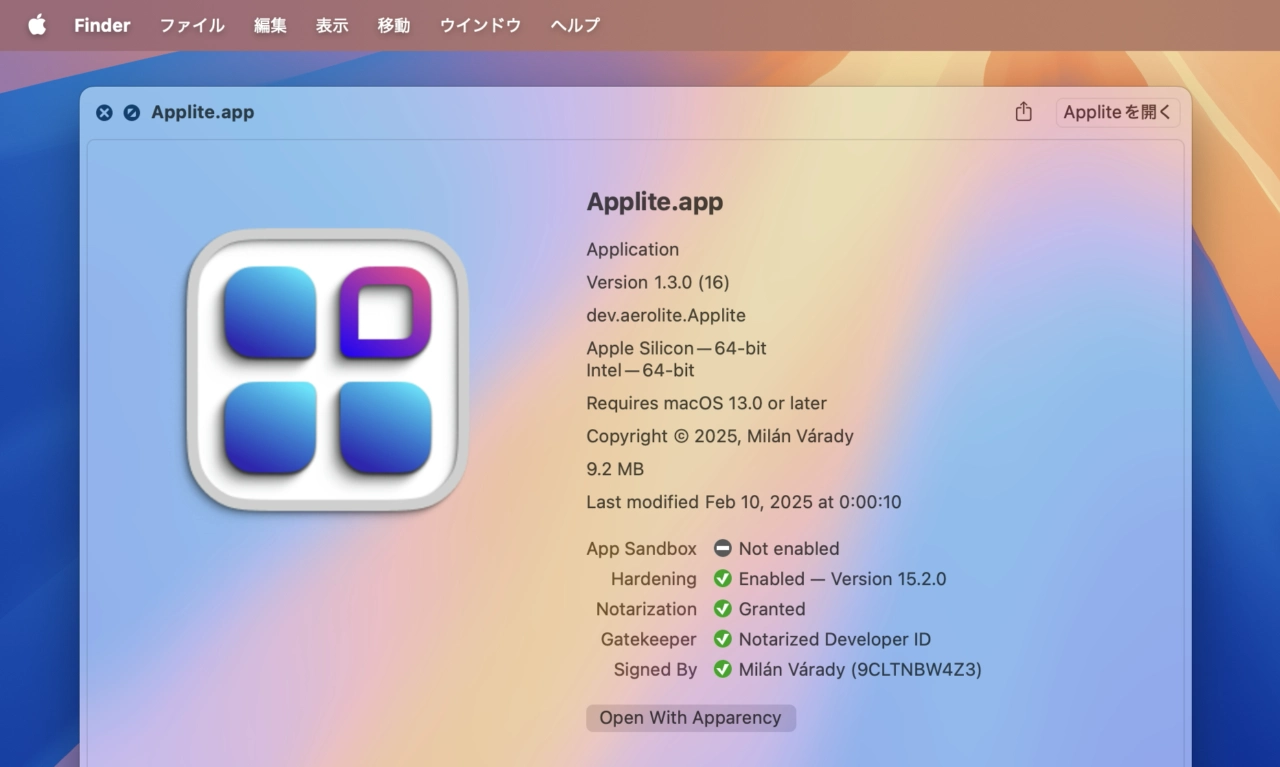The image size is (1280, 767).
Task: Click the dev.aerolite.Applite bundle identifier text
Action: point(666,315)
